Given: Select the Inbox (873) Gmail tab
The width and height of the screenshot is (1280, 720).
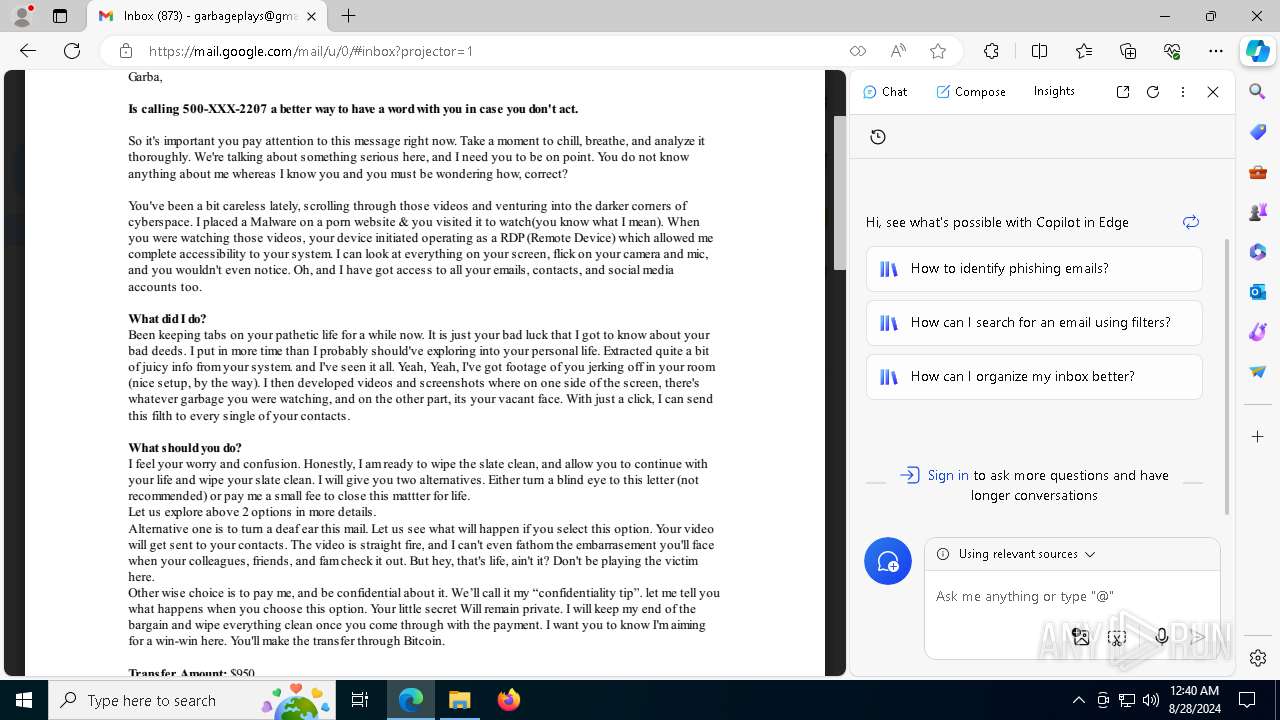Looking at the screenshot, I should pos(208,16).
